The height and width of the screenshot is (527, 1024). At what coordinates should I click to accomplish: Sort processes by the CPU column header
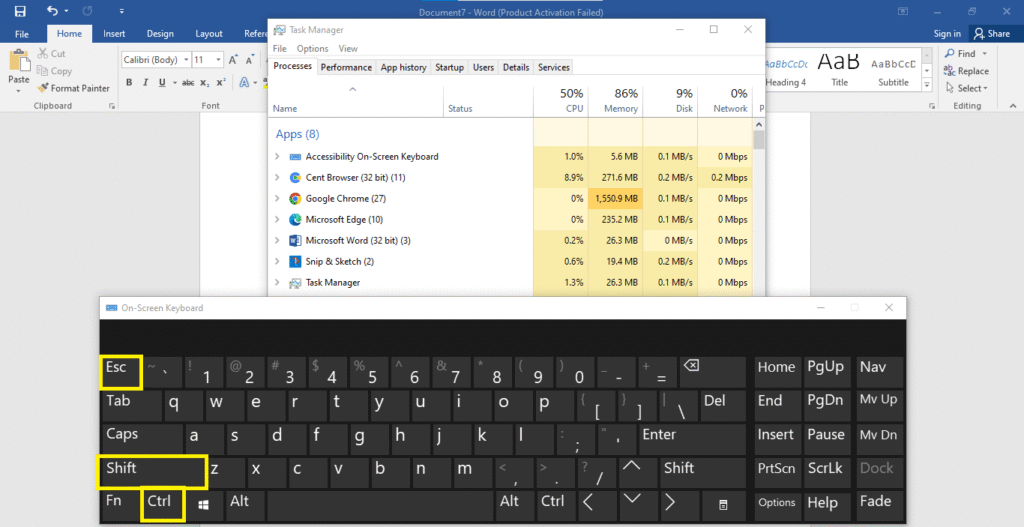(x=560, y=101)
